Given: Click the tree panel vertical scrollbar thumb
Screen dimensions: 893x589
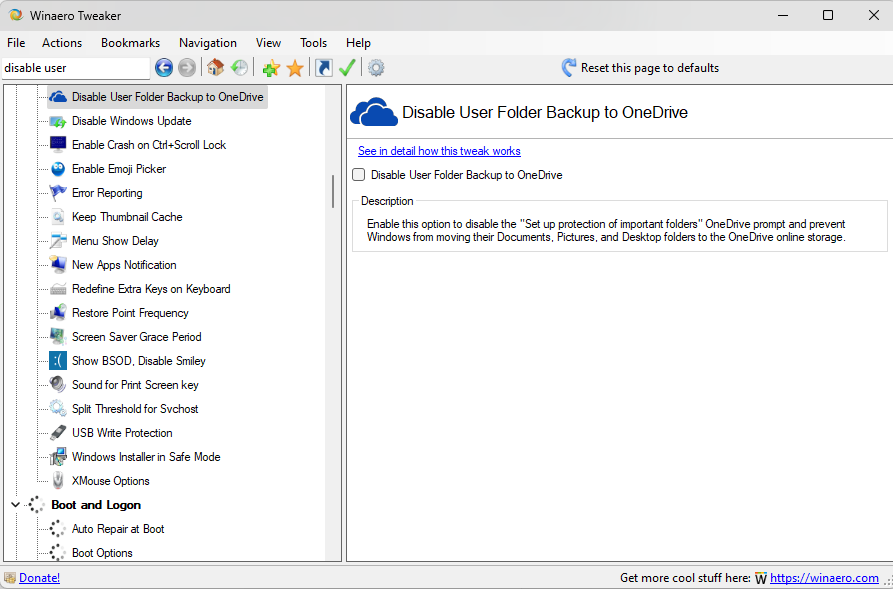Looking at the screenshot, I should (x=333, y=191).
